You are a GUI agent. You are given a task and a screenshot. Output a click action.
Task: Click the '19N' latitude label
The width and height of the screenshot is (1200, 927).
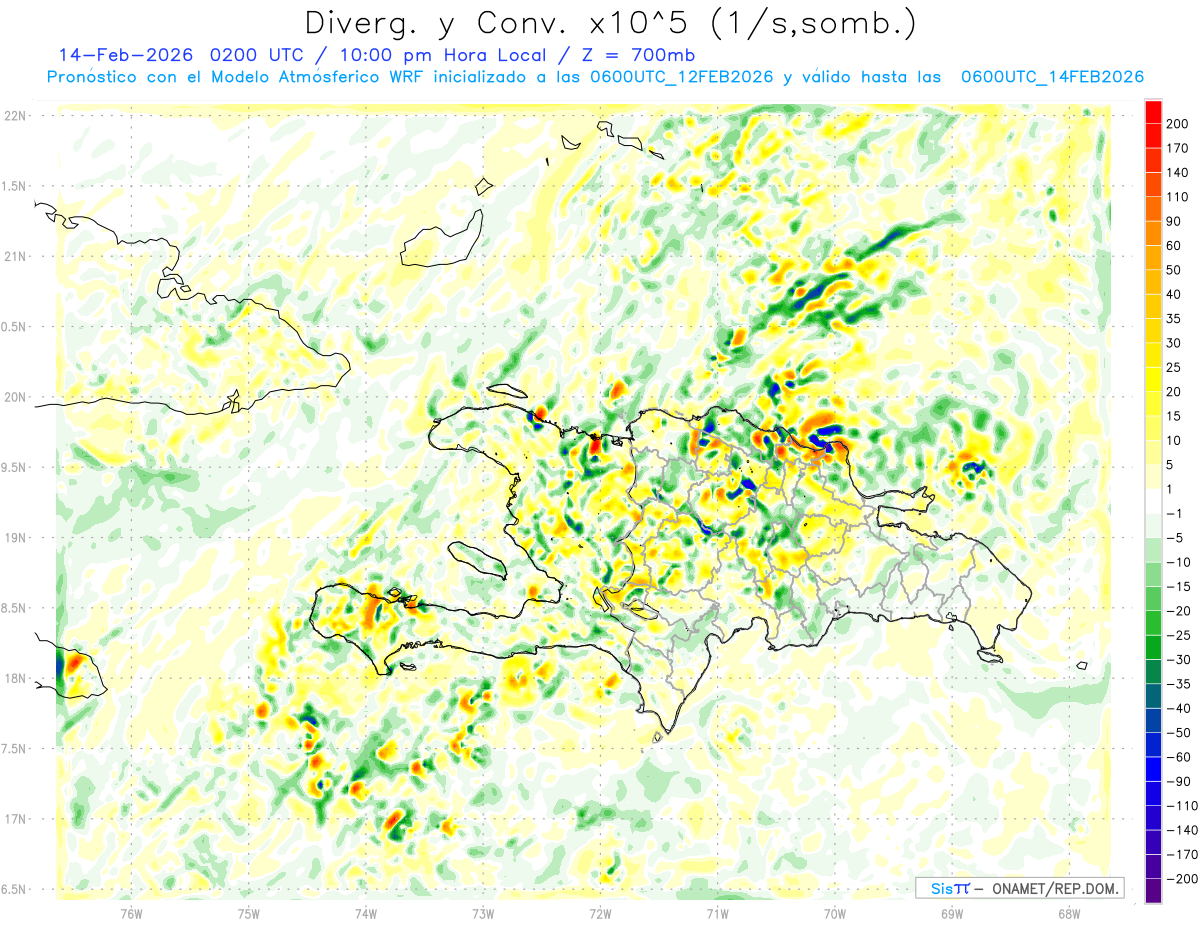(15, 538)
